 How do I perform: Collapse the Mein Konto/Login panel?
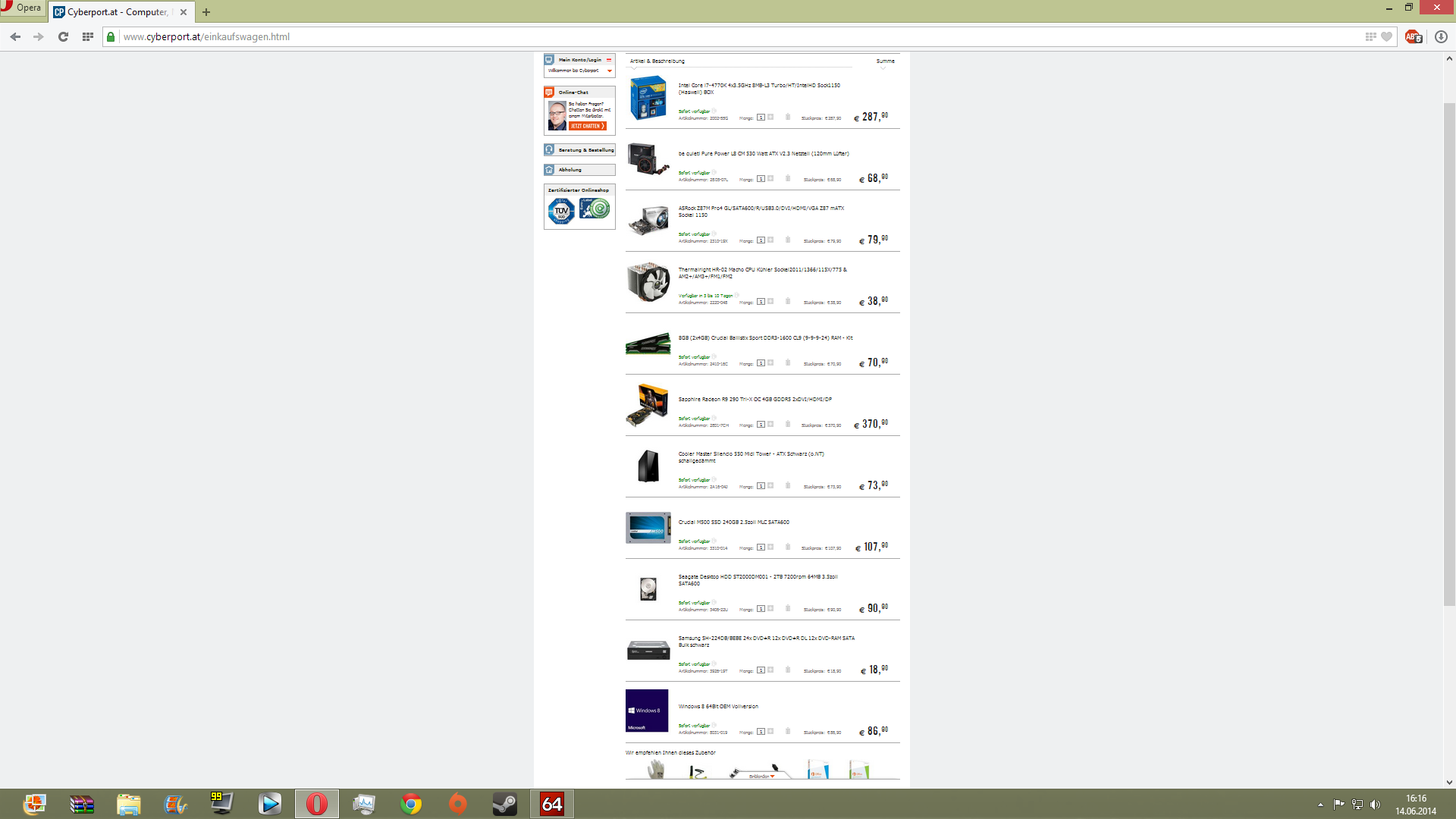609,60
